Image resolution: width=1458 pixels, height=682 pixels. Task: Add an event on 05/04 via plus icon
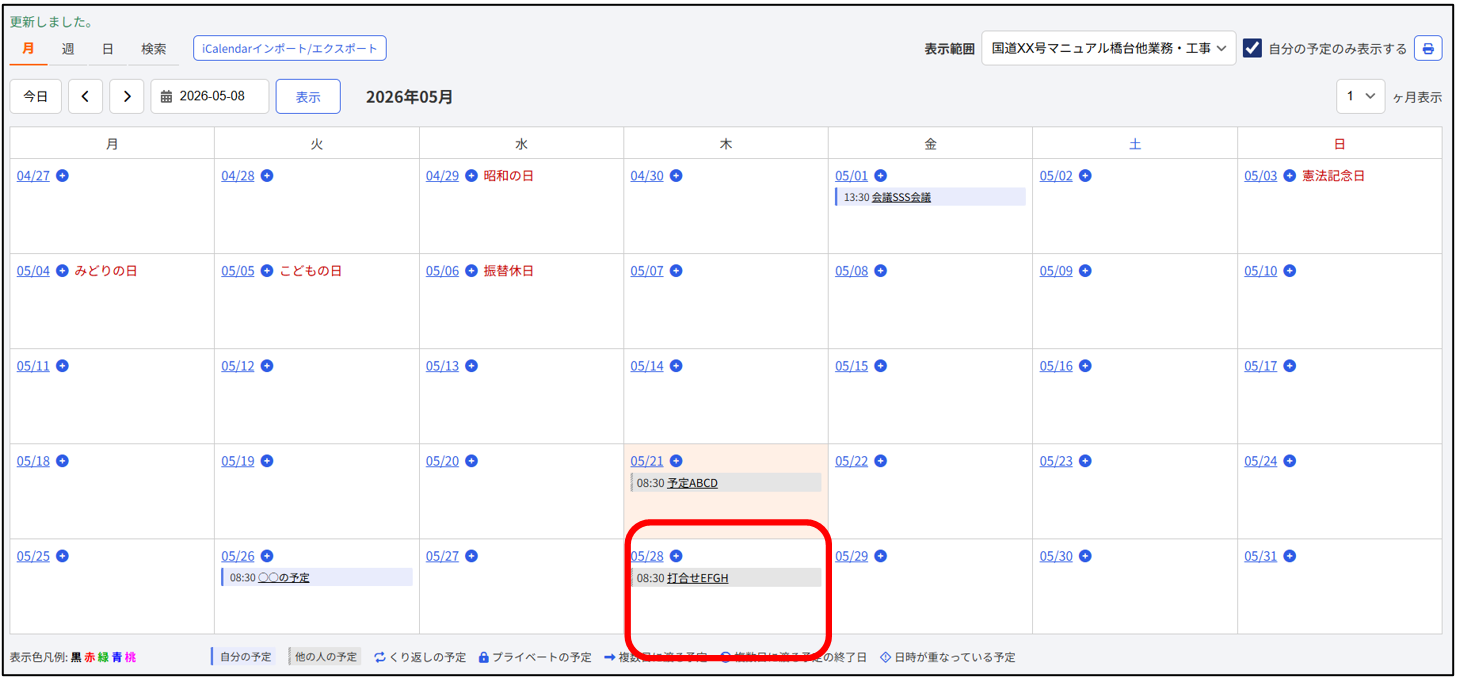(x=62, y=271)
